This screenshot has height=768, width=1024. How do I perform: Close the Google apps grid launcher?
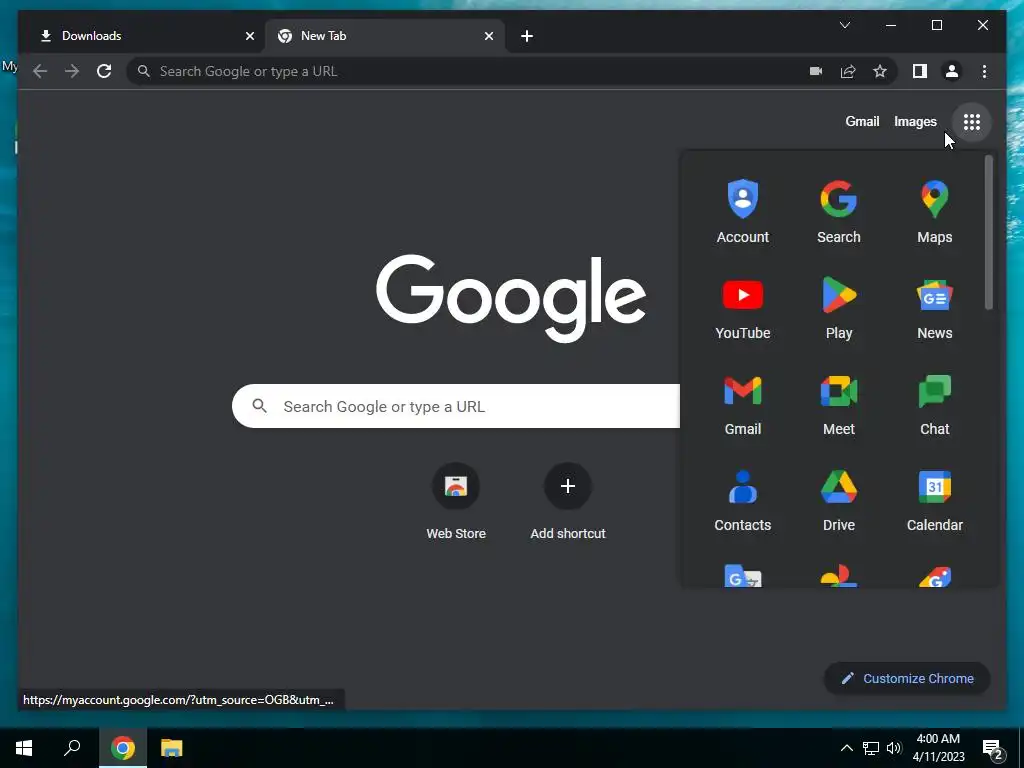coord(972,121)
